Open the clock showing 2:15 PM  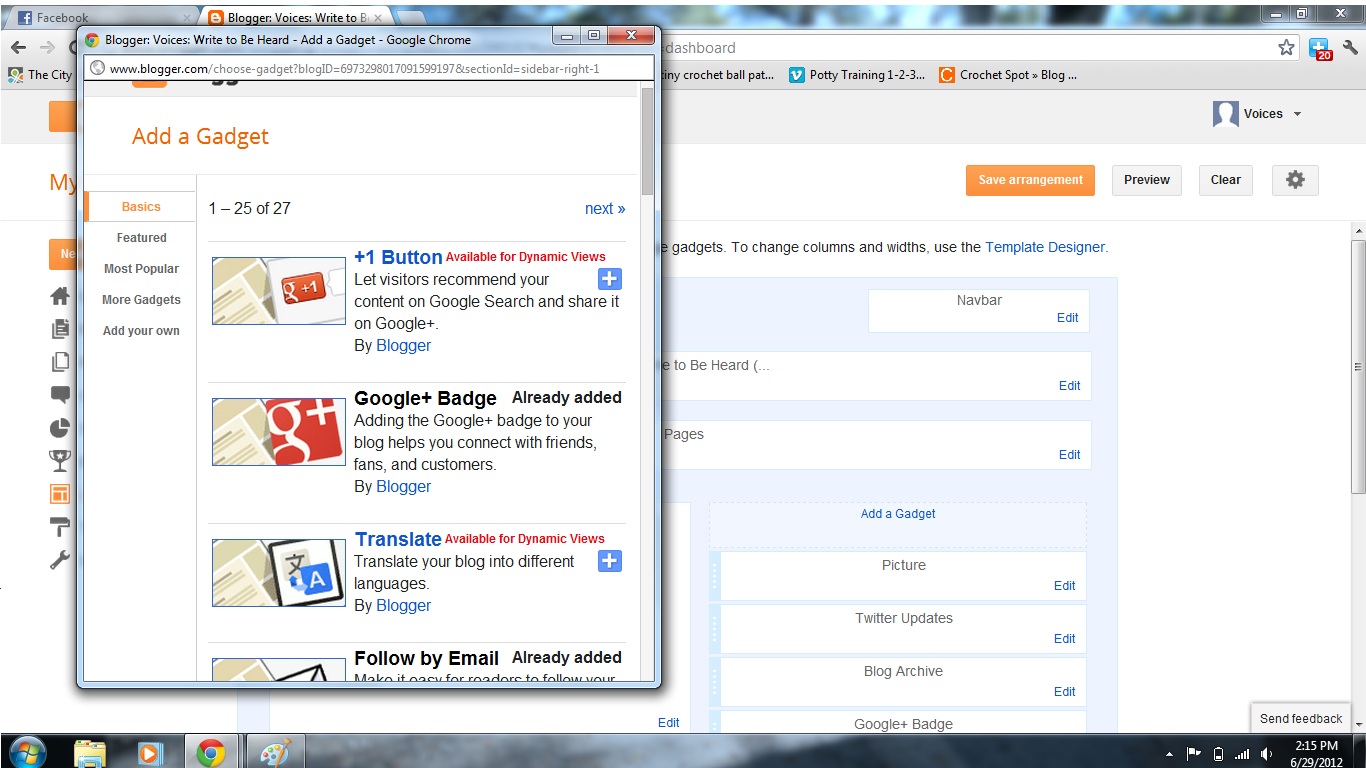click(1315, 753)
